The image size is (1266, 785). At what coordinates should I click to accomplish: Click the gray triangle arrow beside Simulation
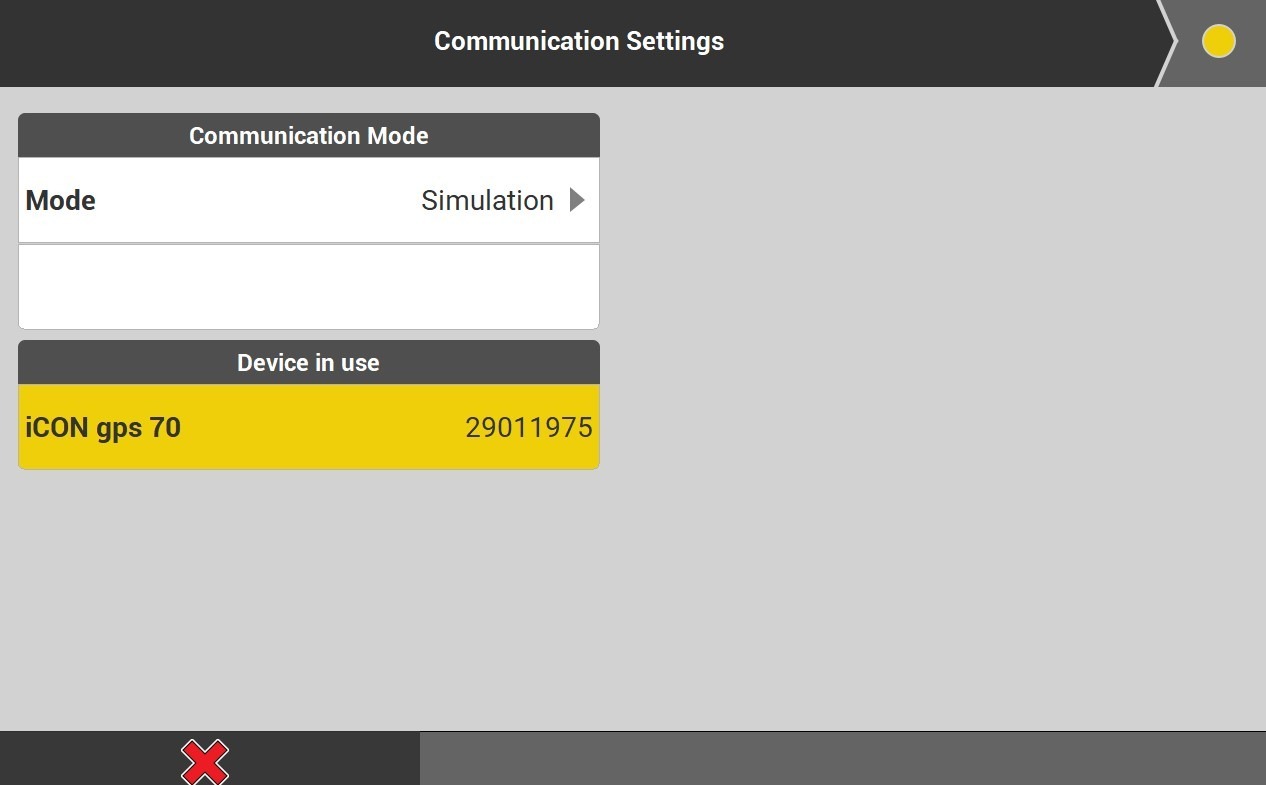coord(577,200)
